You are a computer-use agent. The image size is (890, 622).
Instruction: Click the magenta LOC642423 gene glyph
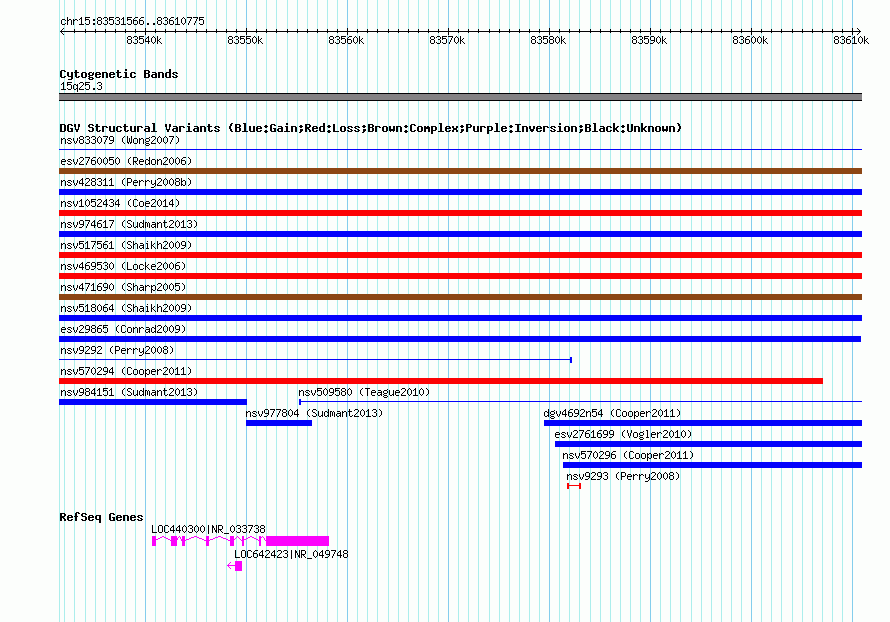click(x=235, y=566)
